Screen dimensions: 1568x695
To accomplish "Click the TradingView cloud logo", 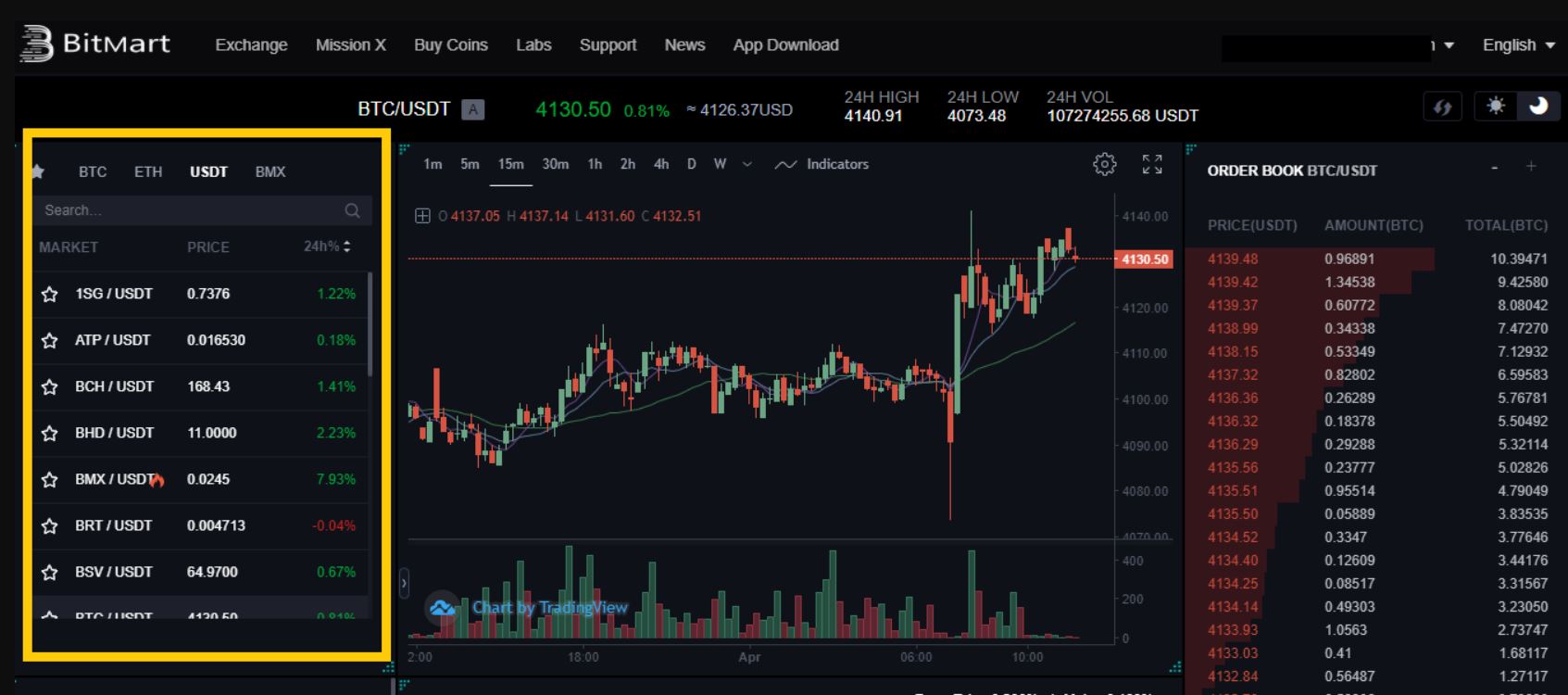I will 443,608.
